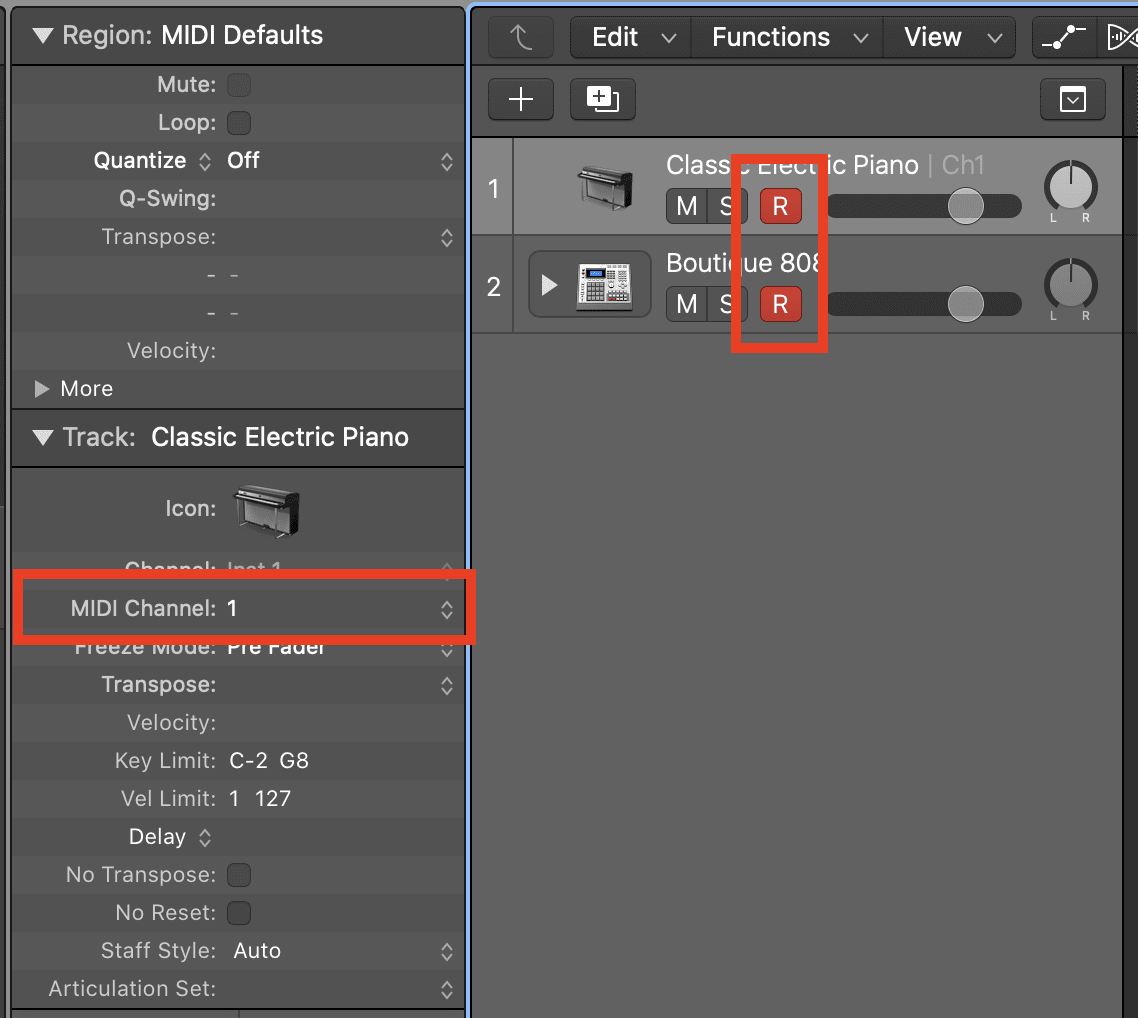Click the Quantize label stepper arrows
This screenshot has width=1138, height=1018.
pyautogui.click(x=205, y=161)
